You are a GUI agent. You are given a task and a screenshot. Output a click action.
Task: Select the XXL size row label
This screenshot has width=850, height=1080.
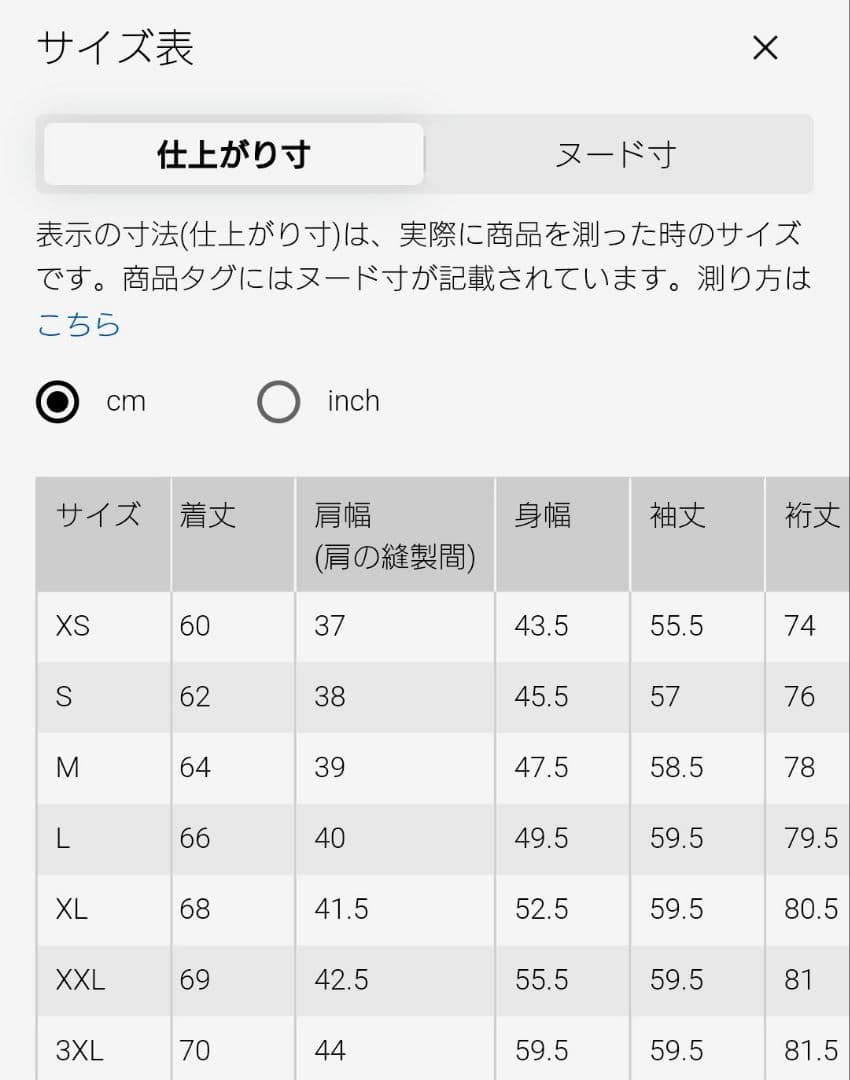click(x=81, y=979)
